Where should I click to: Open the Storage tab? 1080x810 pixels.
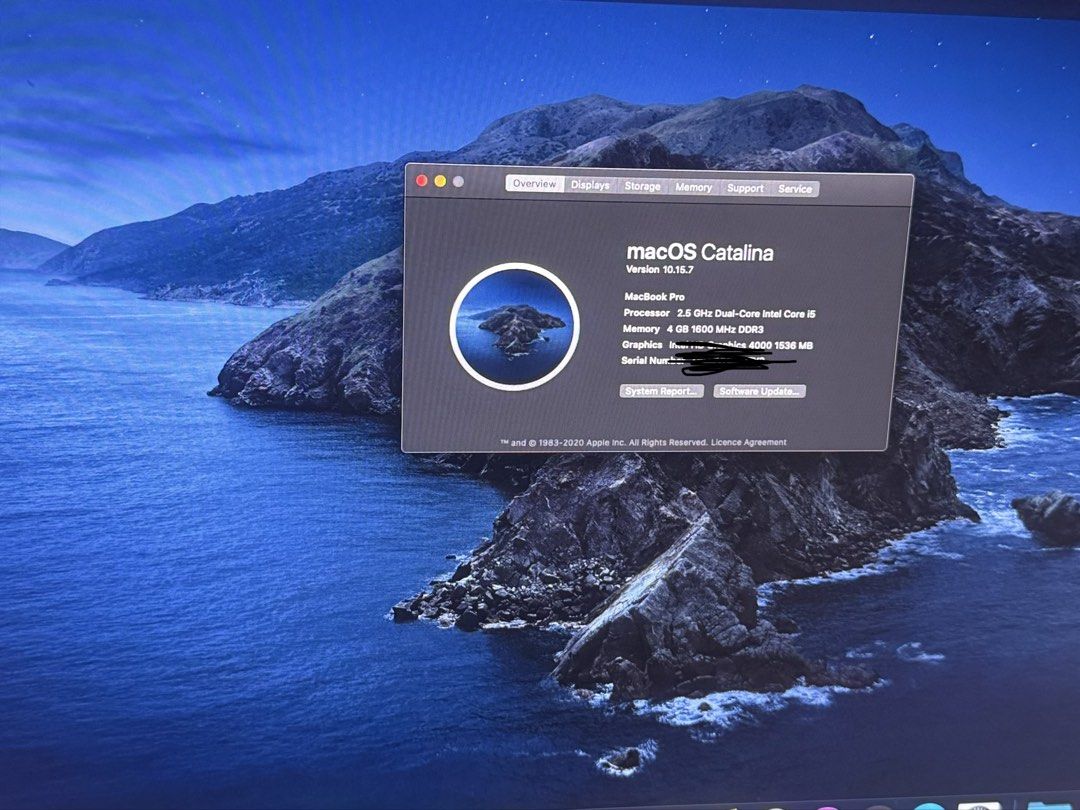(643, 186)
